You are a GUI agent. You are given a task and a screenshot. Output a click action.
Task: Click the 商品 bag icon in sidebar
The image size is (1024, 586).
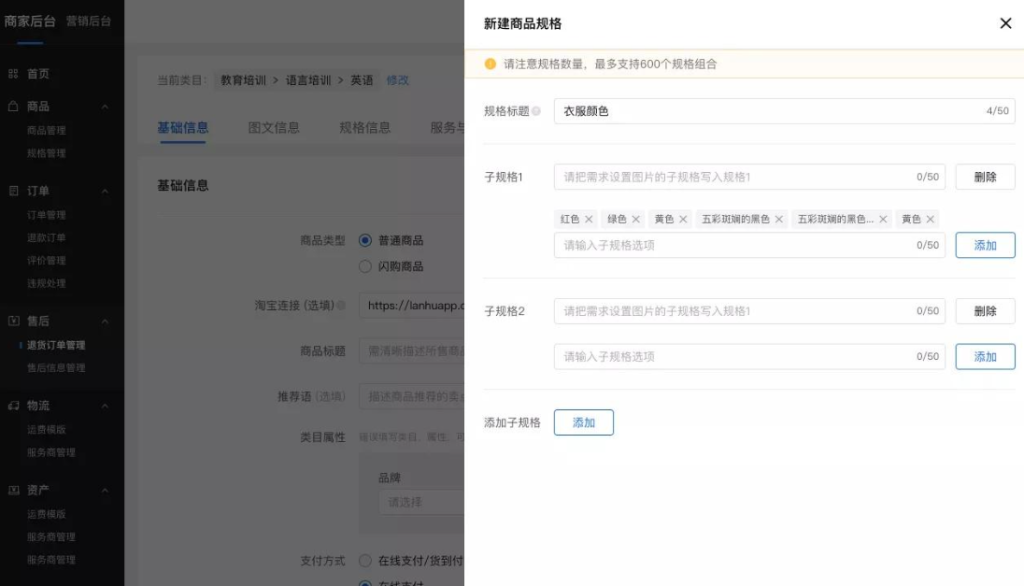tap(13, 106)
